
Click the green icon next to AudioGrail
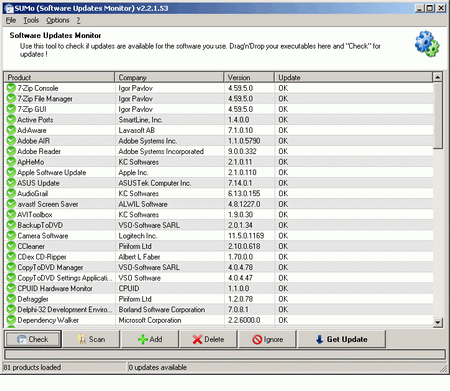(11, 193)
